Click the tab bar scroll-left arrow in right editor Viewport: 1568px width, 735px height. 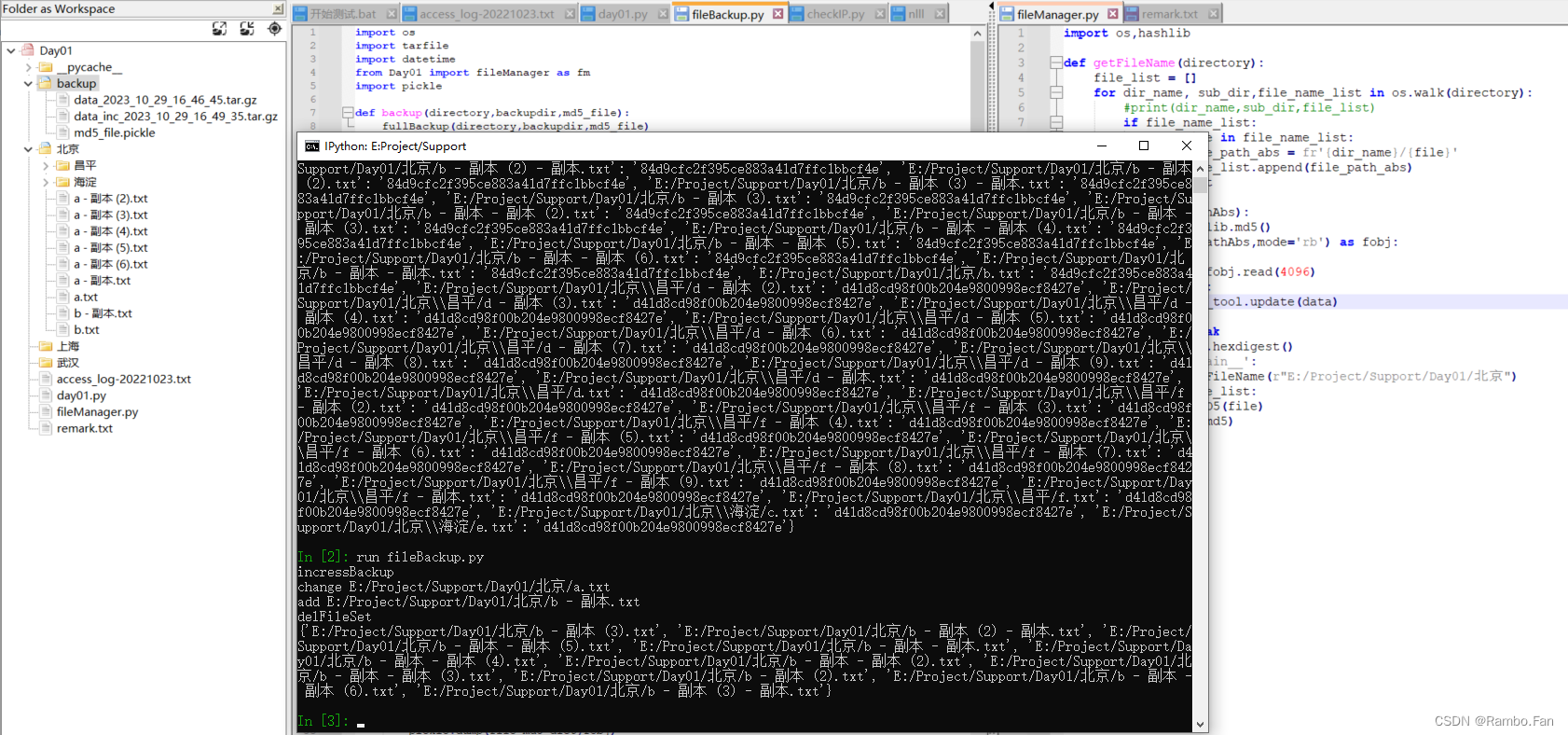tap(990, 7)
